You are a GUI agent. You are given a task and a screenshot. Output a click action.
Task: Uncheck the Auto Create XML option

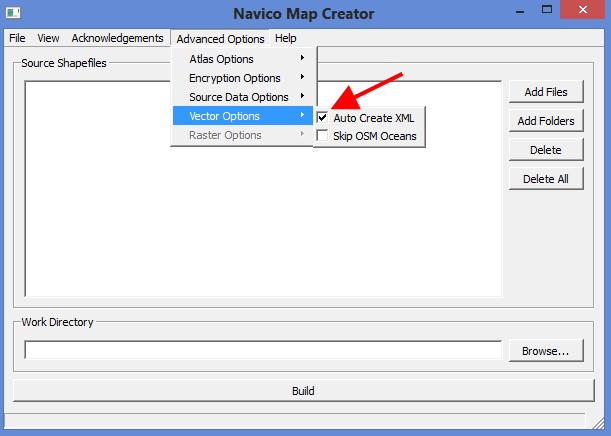(x=323, y=118)
